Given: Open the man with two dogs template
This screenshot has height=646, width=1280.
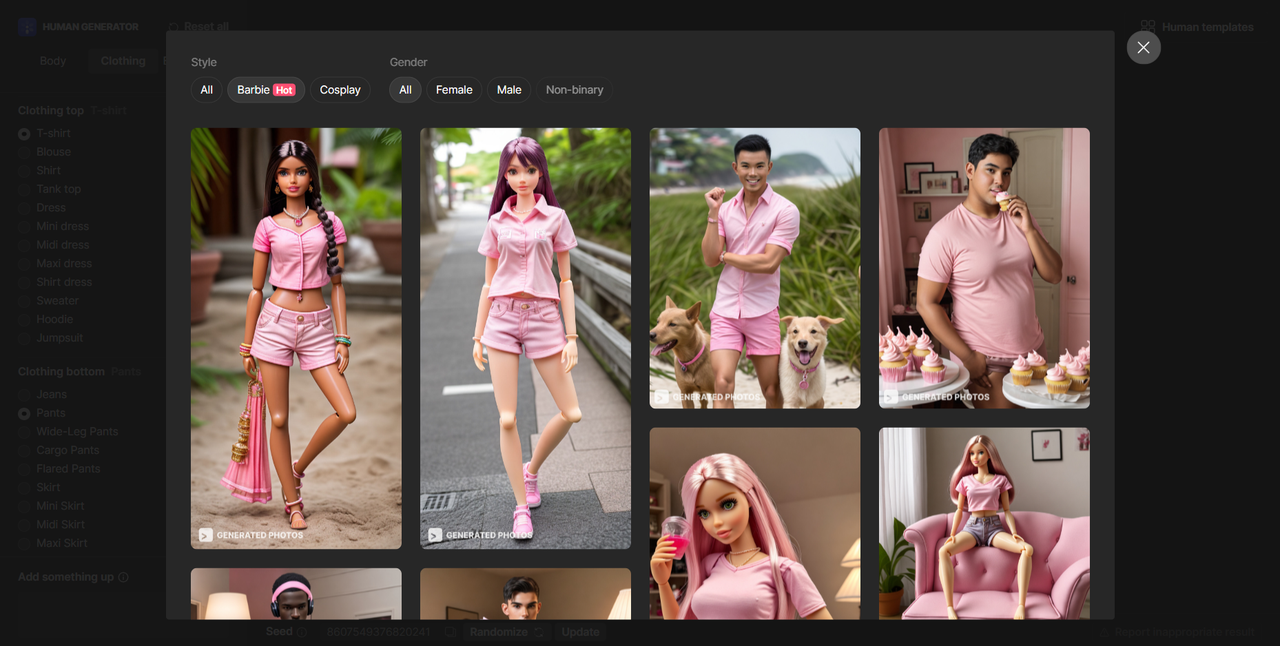Looking at the screenshot, I should 755,268.
